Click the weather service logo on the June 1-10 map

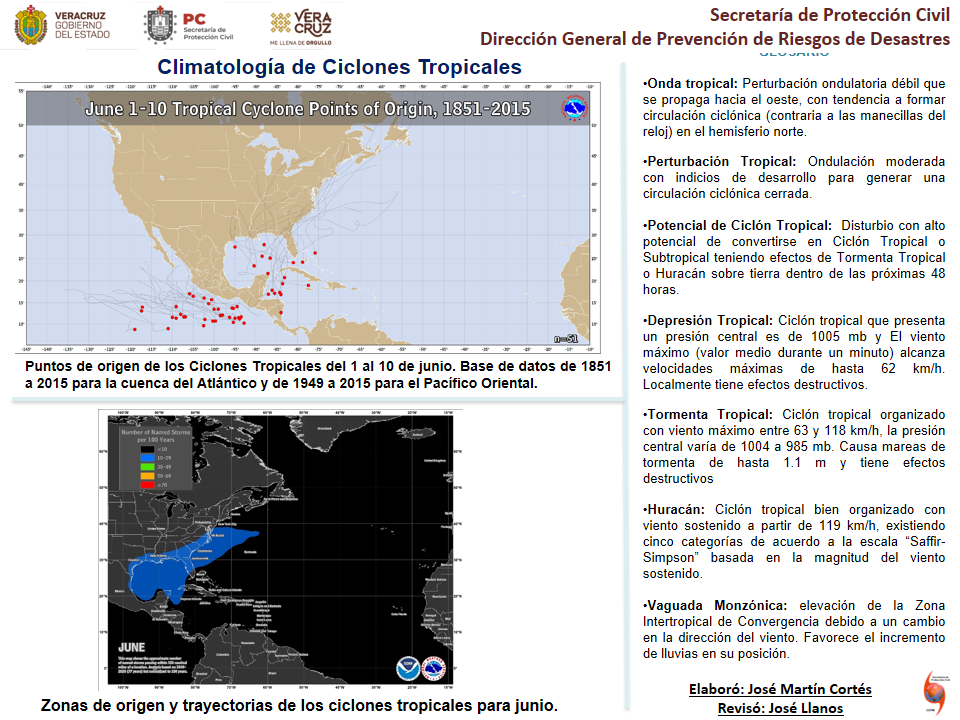pyautogui.click(x=574, y=108)
